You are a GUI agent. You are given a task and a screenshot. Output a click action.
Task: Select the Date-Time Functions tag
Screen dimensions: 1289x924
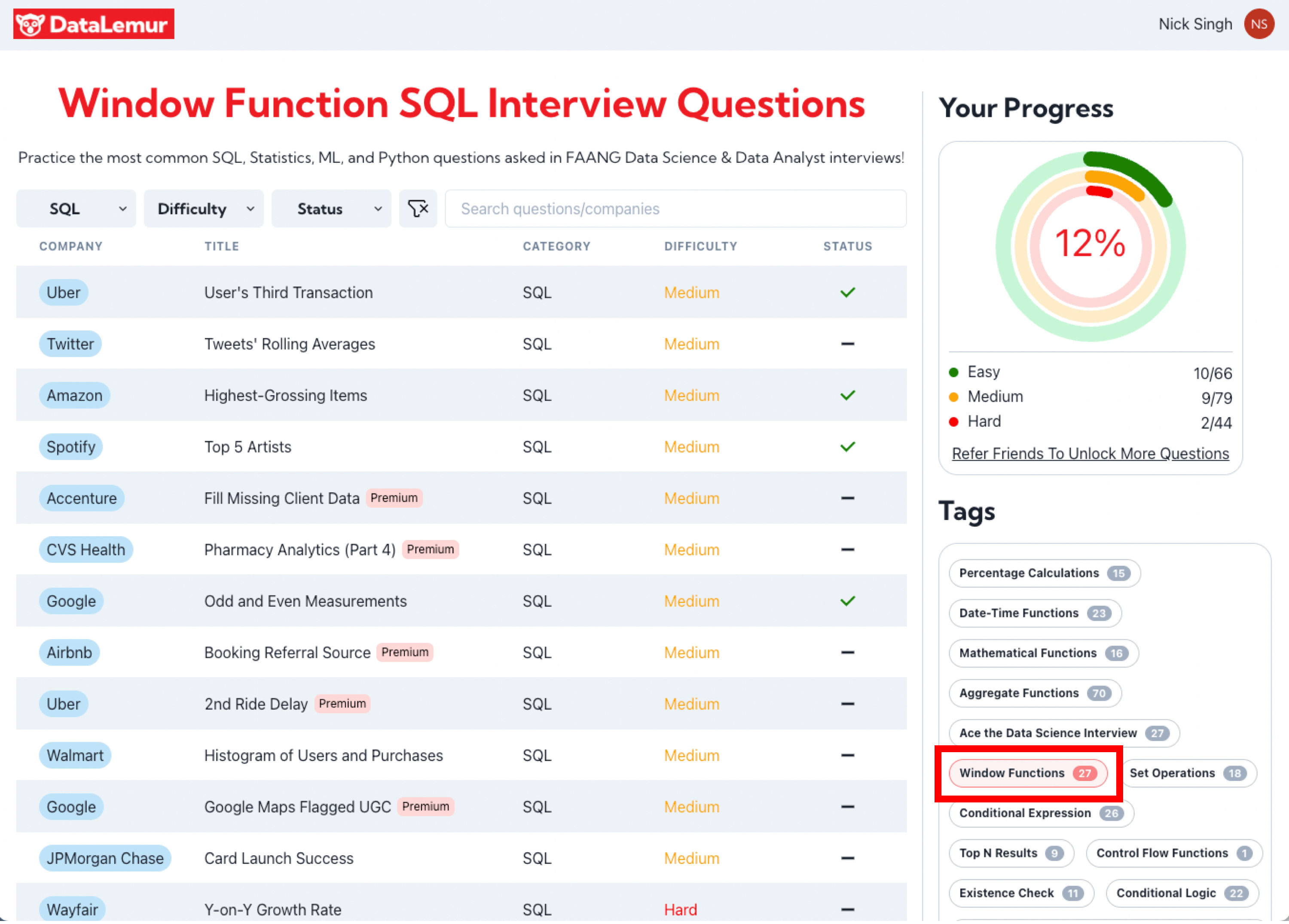pyautogui.click(x=1035, y=613)
